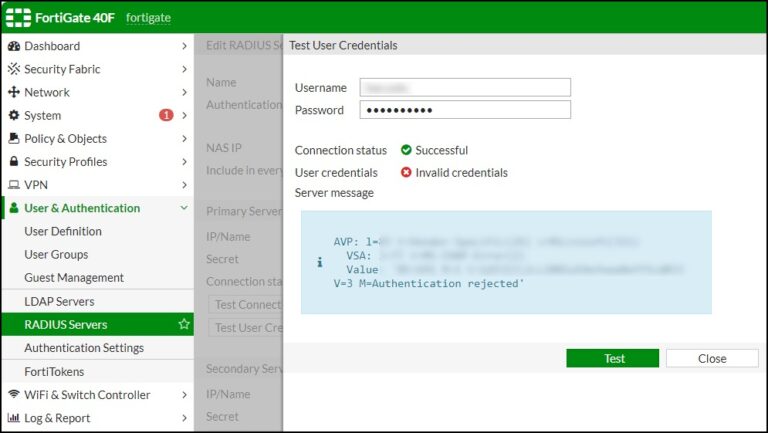Viewport: 768px width, 433px height.
Task: Open Authentication Settings page
Action: 97,347
